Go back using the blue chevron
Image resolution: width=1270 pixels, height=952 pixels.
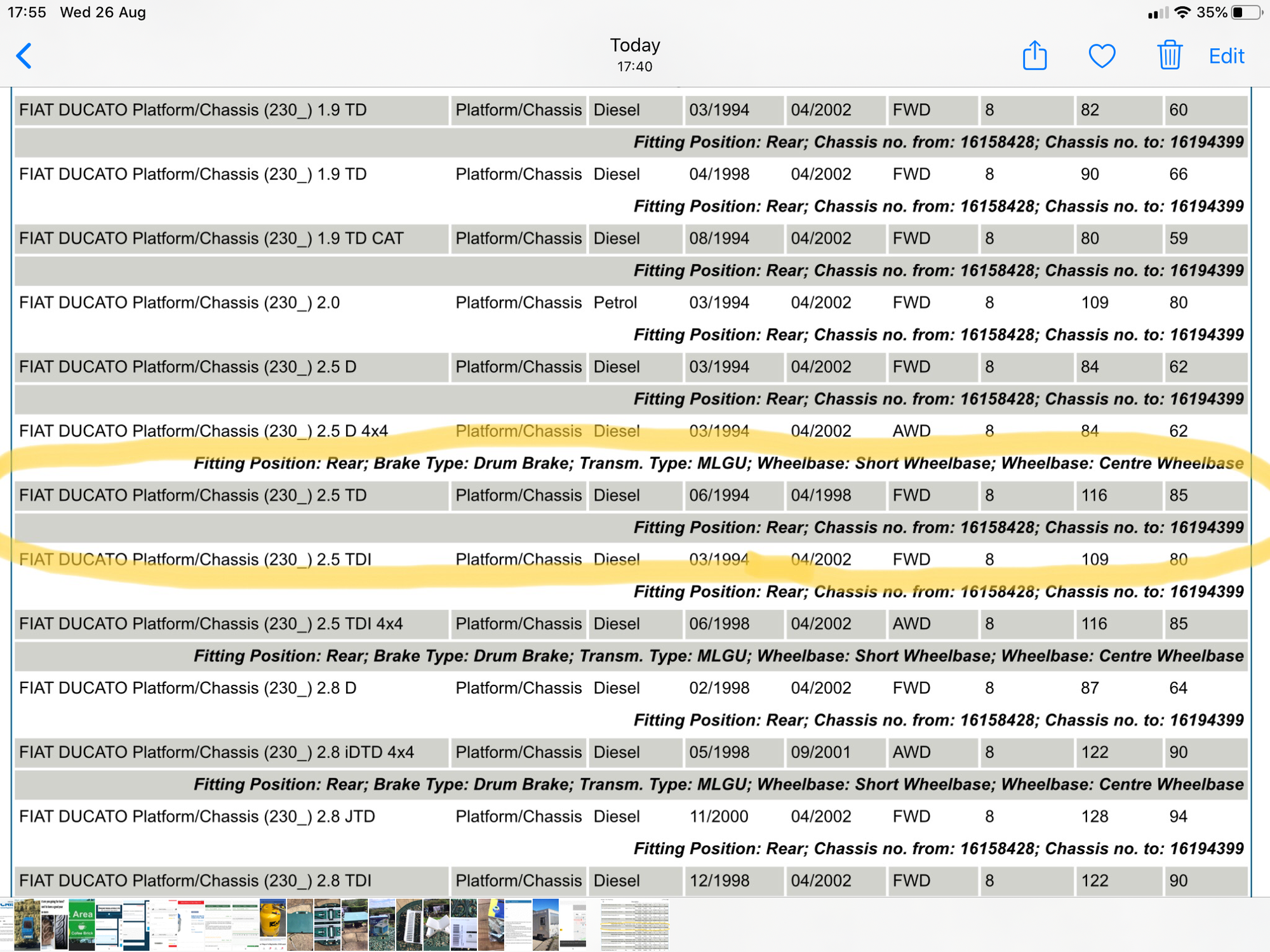(23, 56)
